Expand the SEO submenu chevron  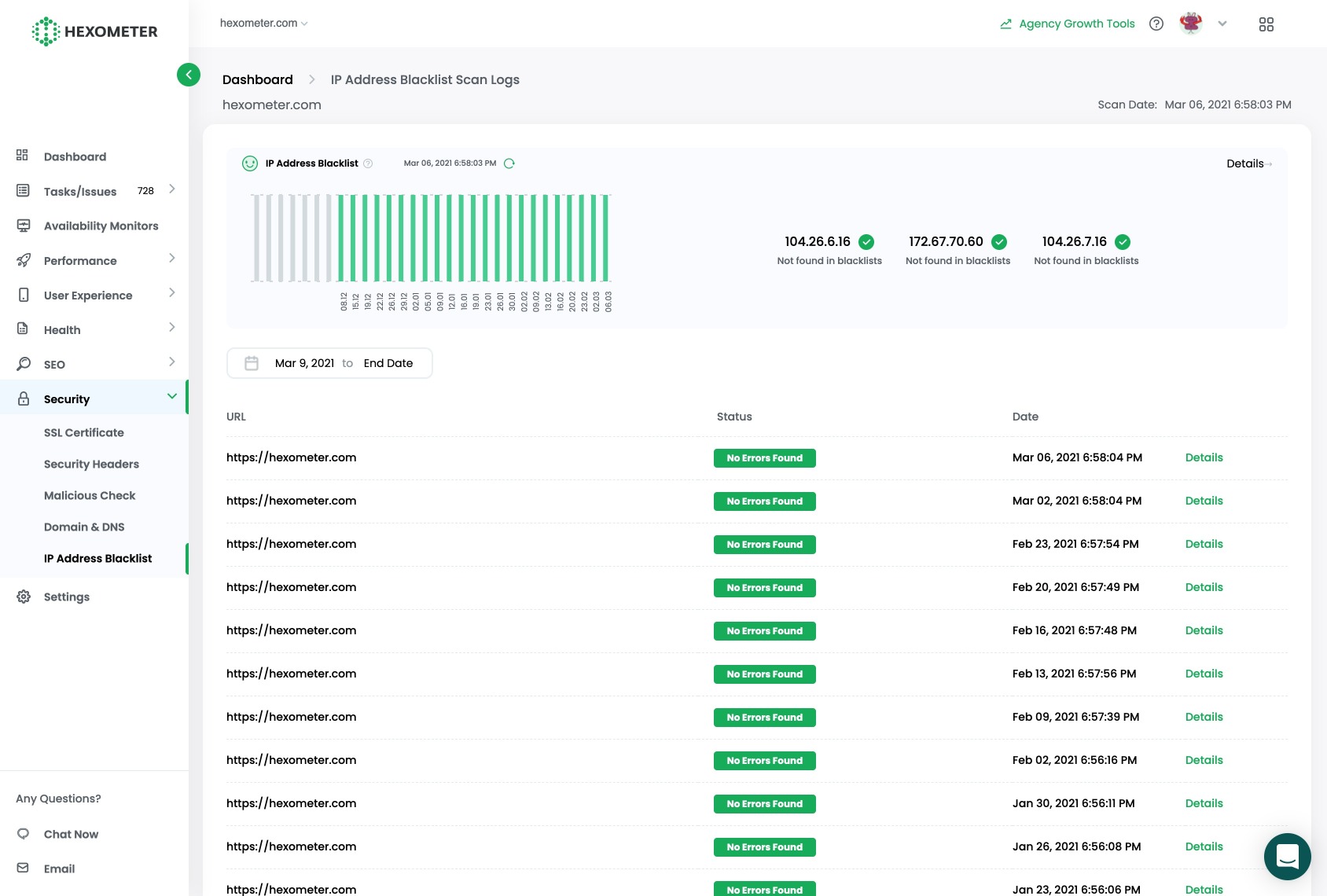172,362
